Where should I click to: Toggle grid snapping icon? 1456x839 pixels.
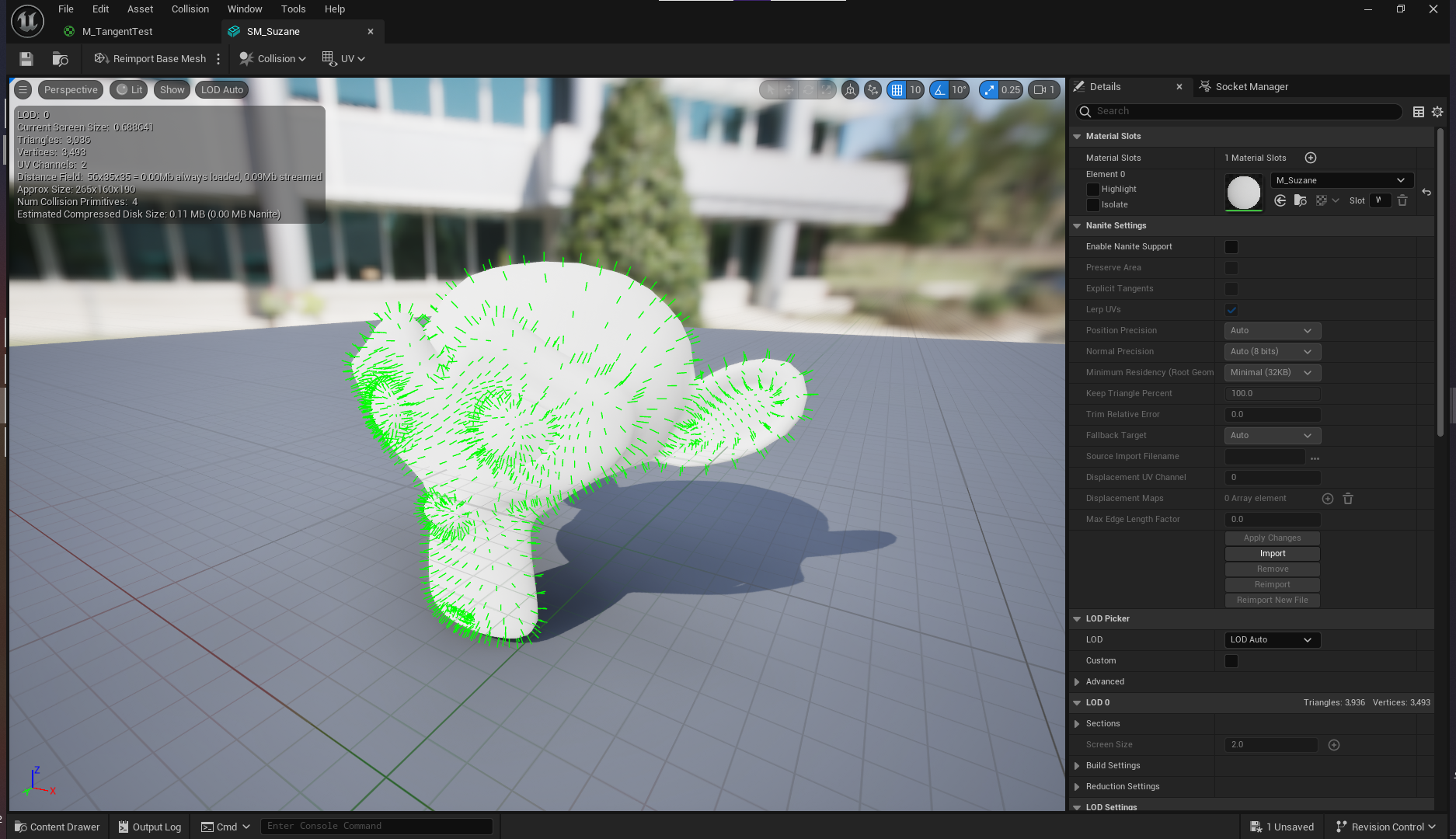pos(897,90)
